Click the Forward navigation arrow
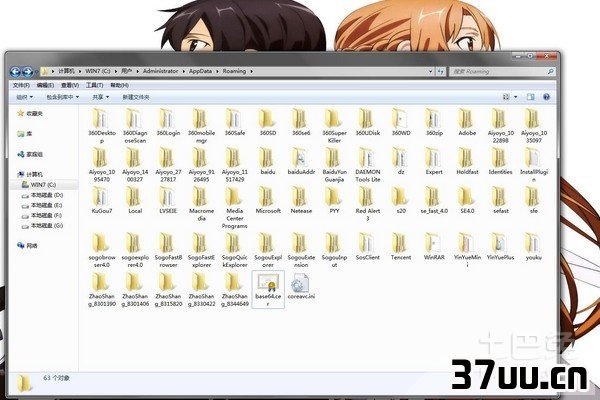600x400 pixels. coord(28,72)
